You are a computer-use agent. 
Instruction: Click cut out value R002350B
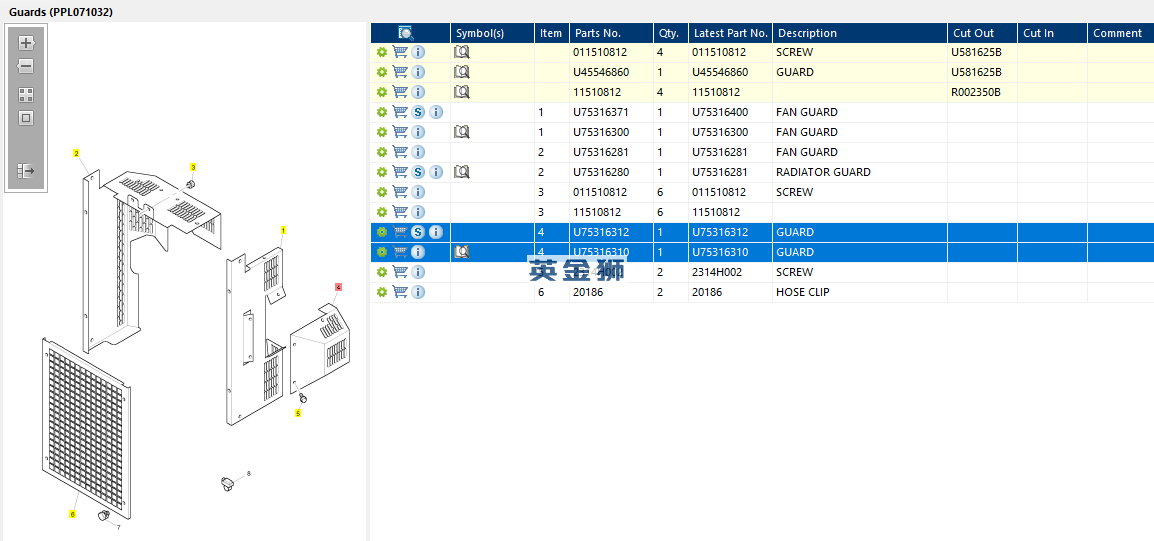pyautogui.click(x=977, y=92)
